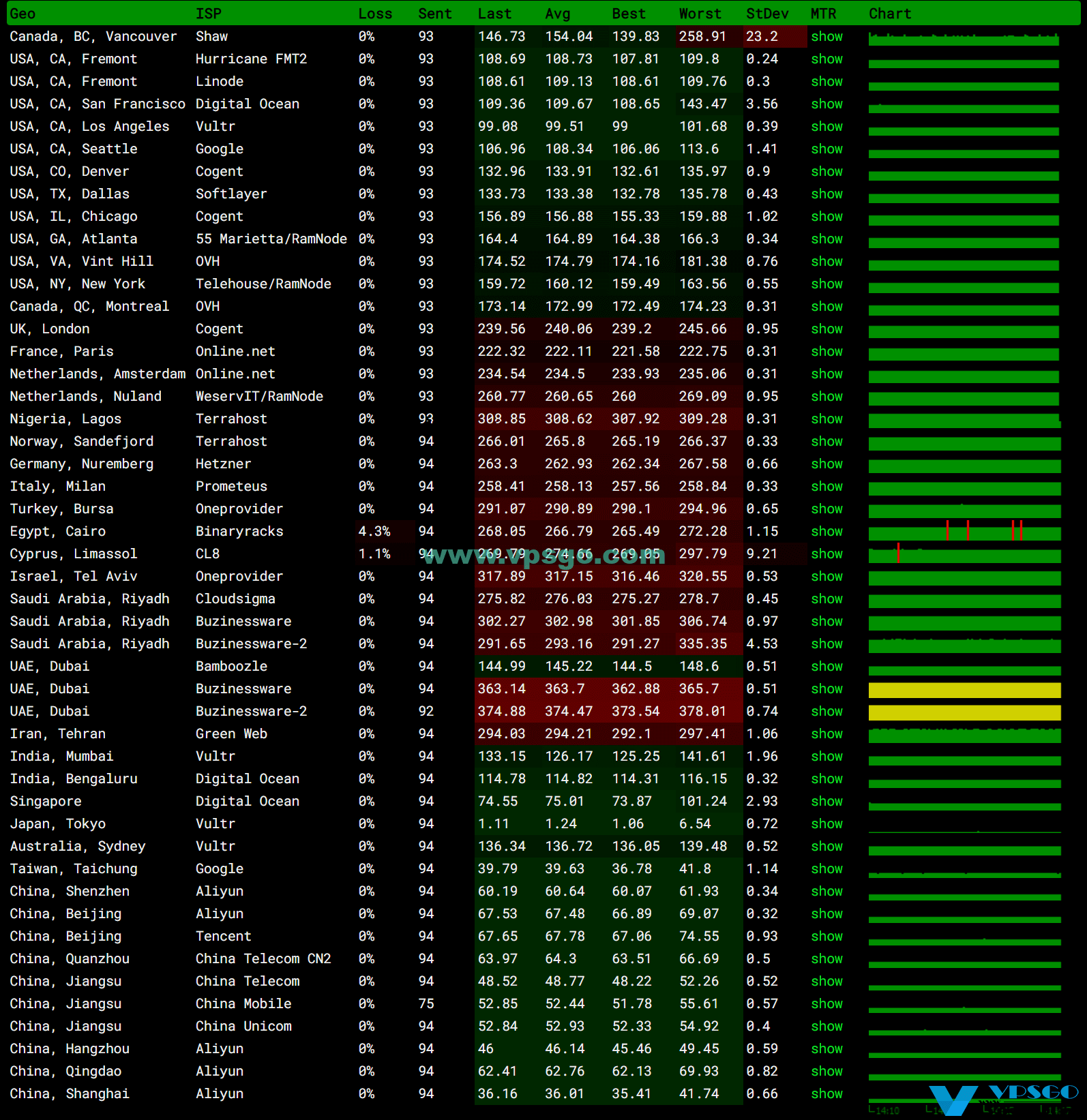
Task: Show MTR for Nuland WeservIT
Action: pos(827,397)
